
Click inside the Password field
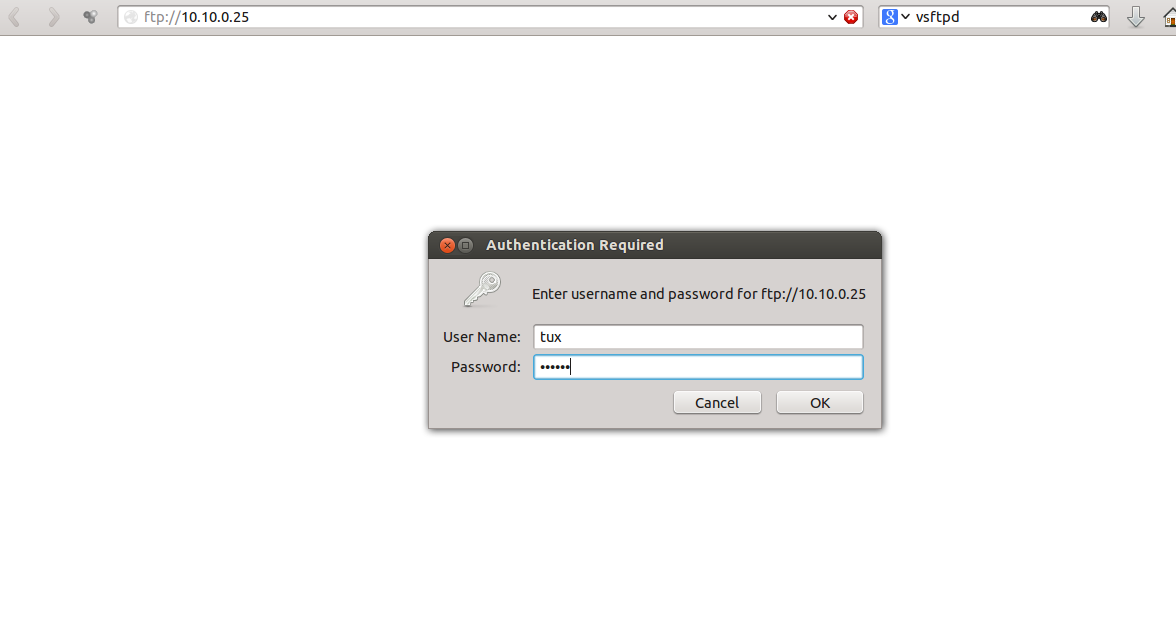(x=698, y=367)
